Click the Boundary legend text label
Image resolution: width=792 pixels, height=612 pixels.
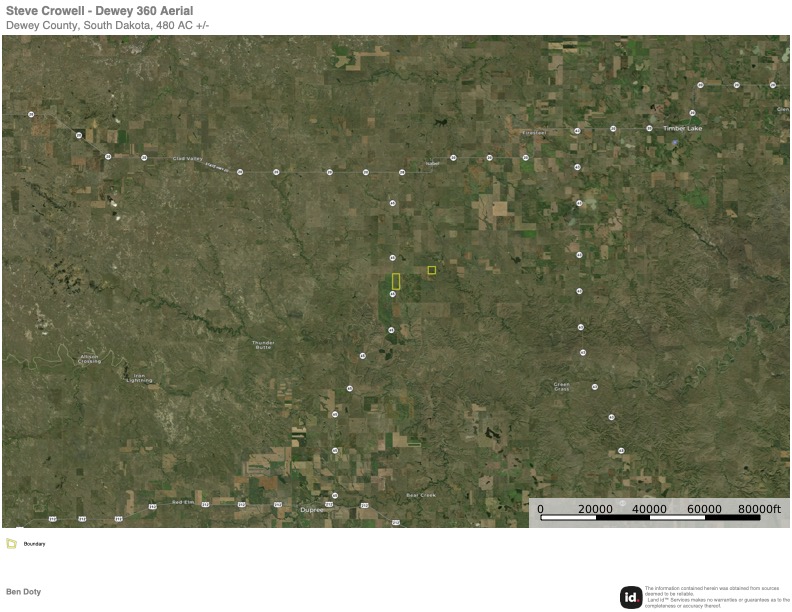[34, 544]
